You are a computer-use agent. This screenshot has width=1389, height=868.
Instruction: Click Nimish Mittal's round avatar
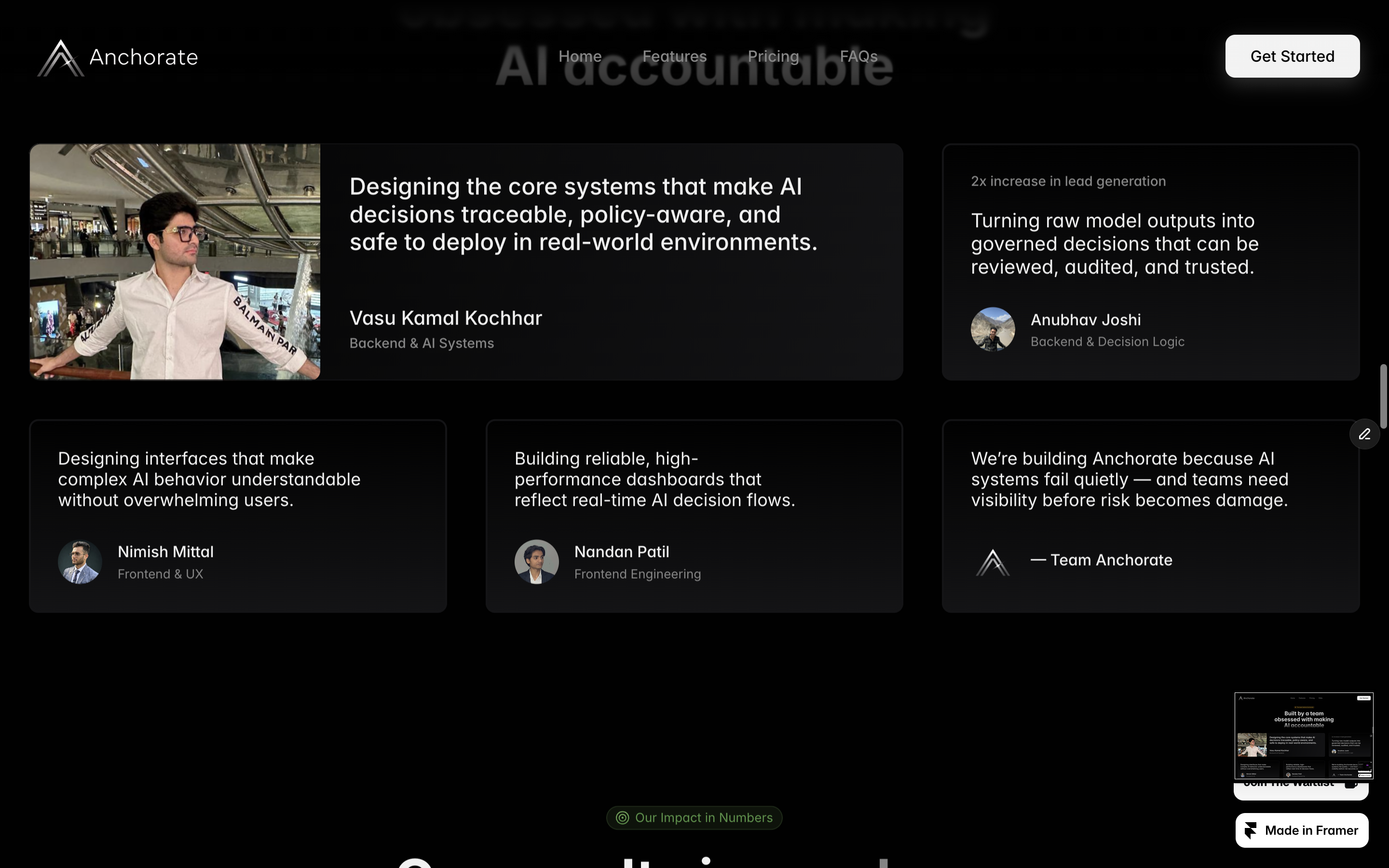click(x=80, y=562)
